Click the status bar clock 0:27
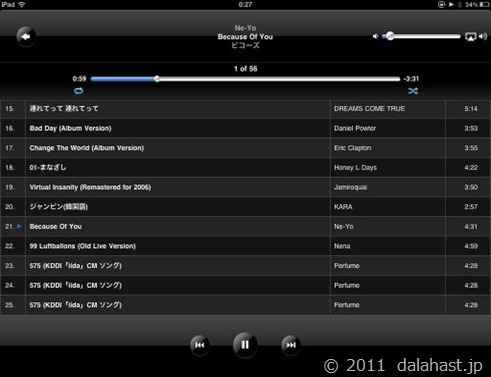Screen dimensions: 491x377 pos(245,4)
